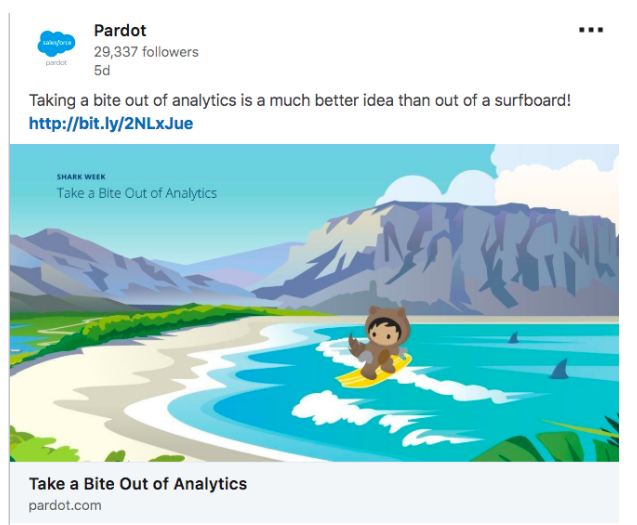
Task: Click the nearer shark fin in water
Action: point(559,369)
